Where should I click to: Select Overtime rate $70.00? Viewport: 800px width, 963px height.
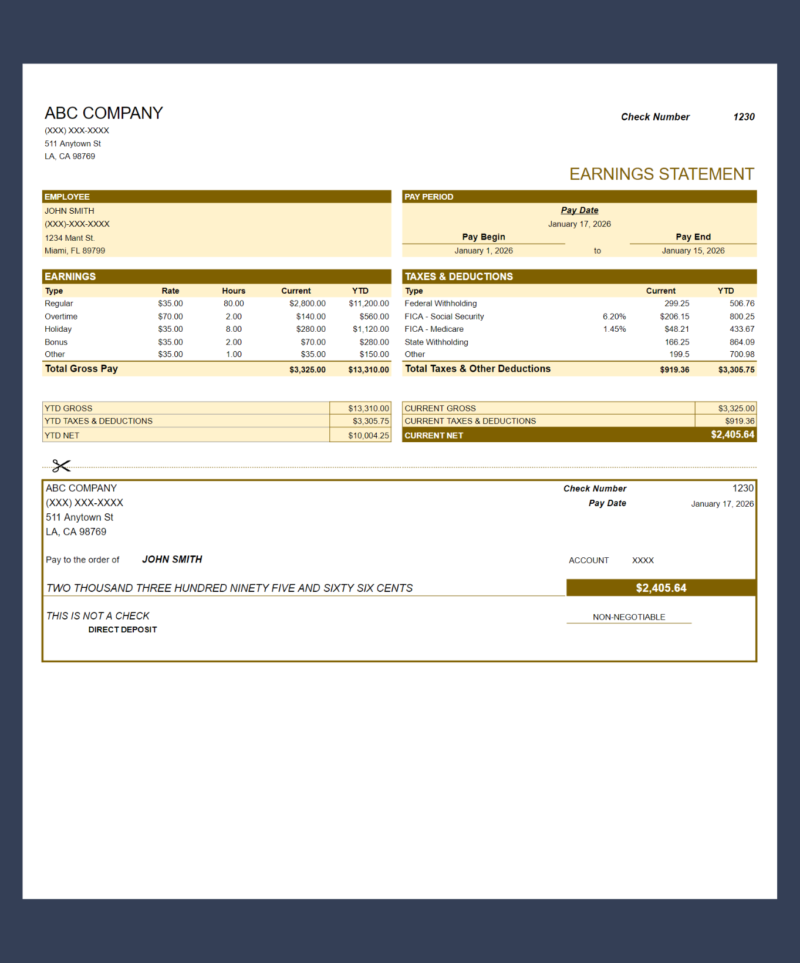coord(170,316)
